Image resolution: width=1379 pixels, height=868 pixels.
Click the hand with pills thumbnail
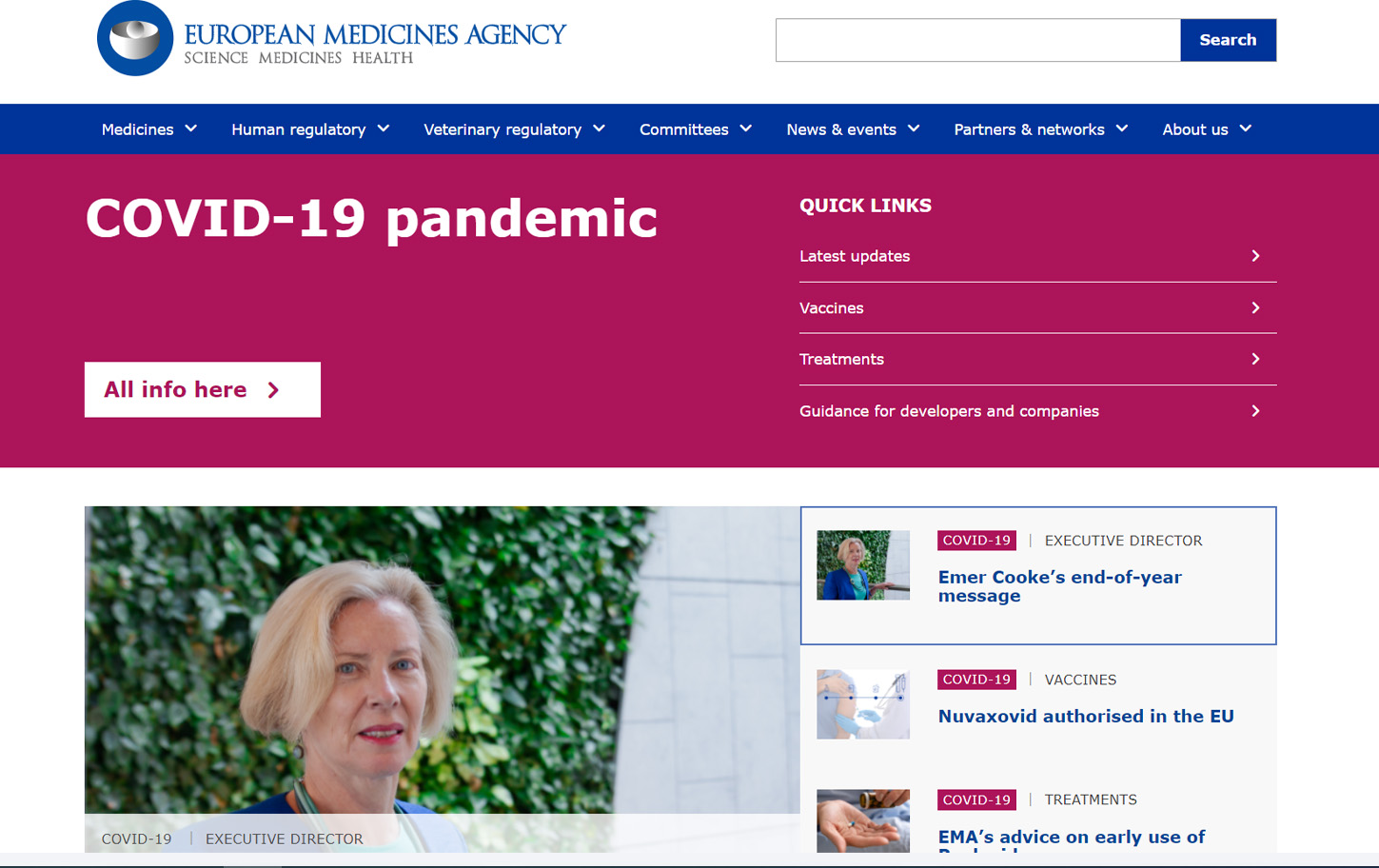click(863, 820)
